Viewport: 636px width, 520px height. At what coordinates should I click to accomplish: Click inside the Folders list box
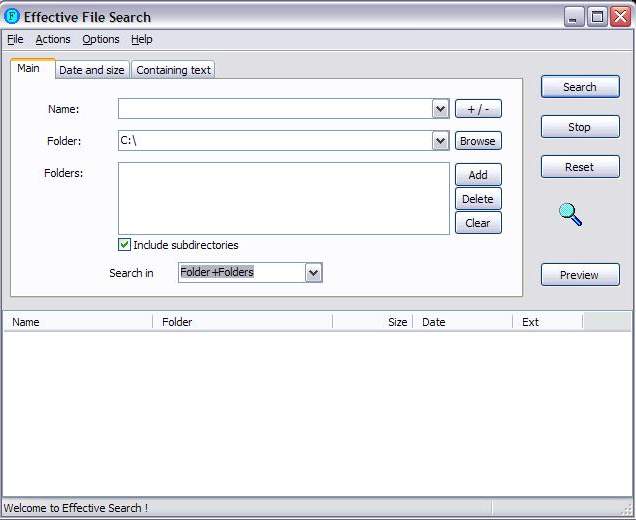click(284, 198)
